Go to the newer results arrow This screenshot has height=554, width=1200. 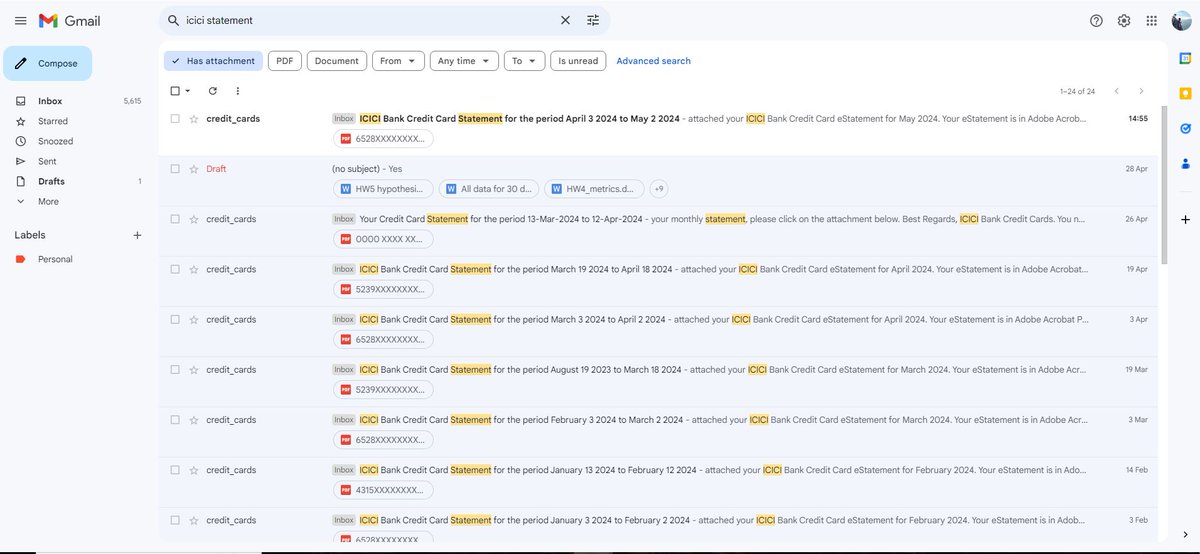click(x=1117, y=91)
